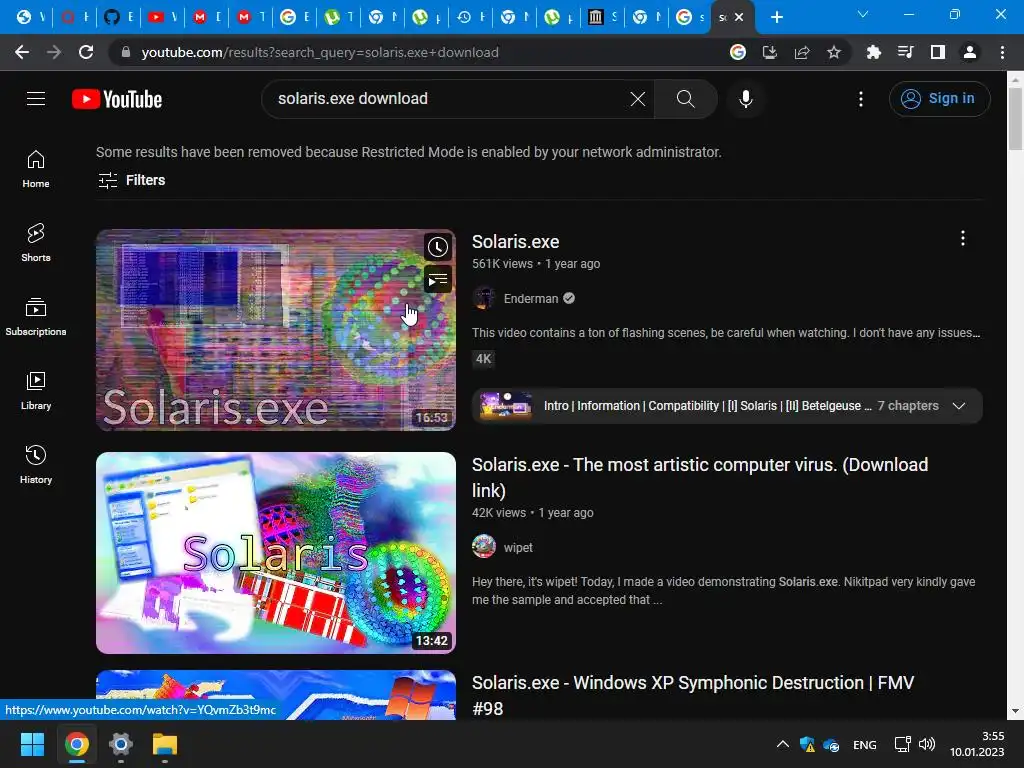The height and width of the screenshot is (768, 1024).
Task: Open 'Solaris.exe - The most artistic computer virus' title
Action: (x=700, y=477)
